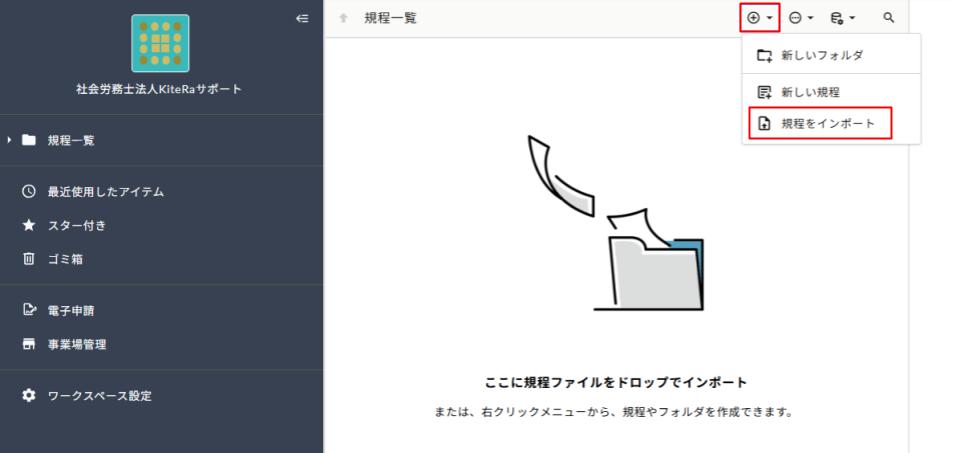Click the trash icon for ゴミ箱

[29, 259]
